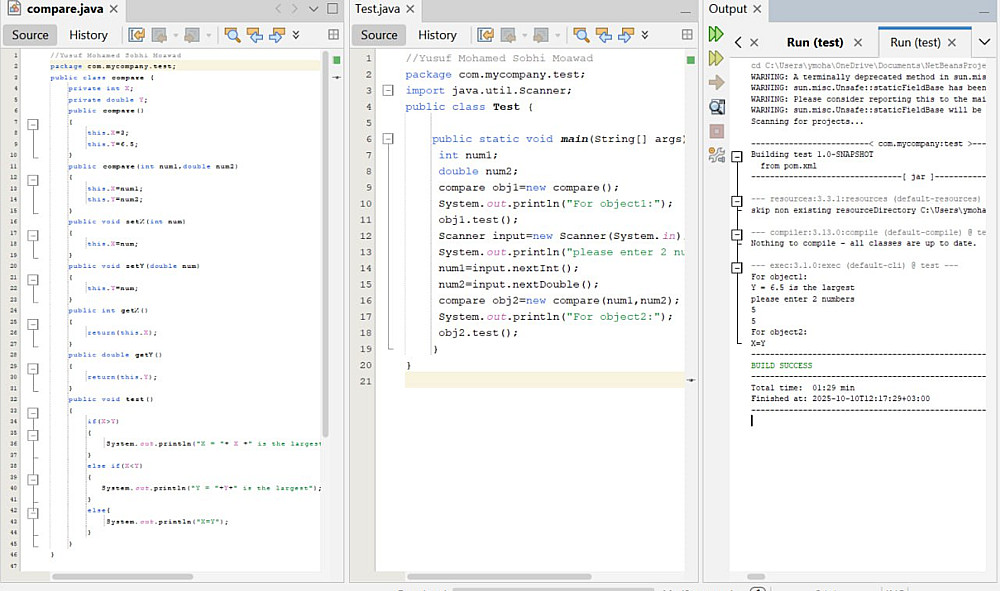Expand compare.java toolbar overflow chevron

(296, 35)
